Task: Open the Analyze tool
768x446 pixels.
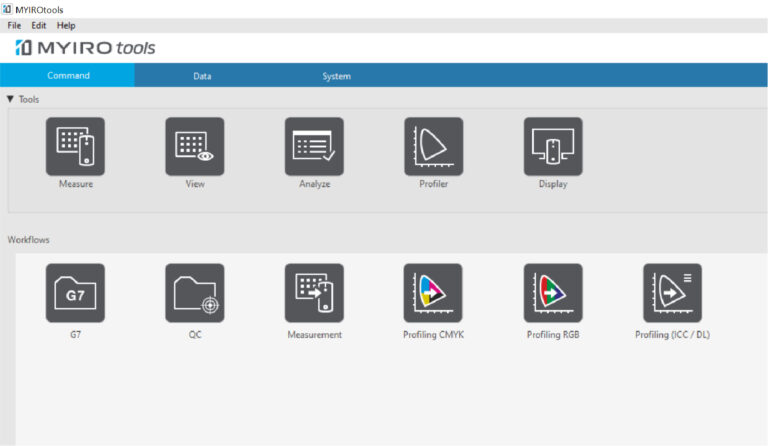Action: coord(314,147)
